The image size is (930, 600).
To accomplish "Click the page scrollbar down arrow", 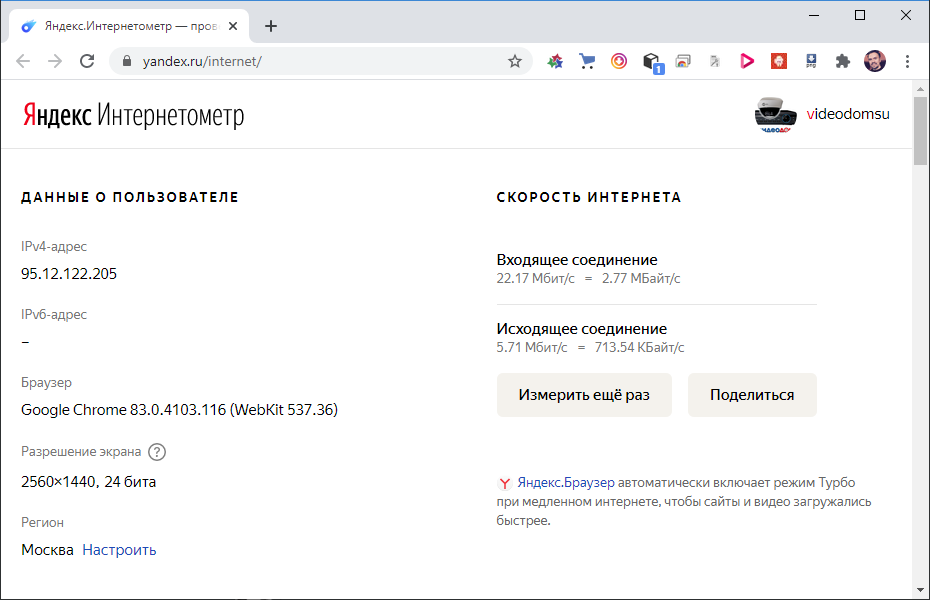I will click(921, 590).
